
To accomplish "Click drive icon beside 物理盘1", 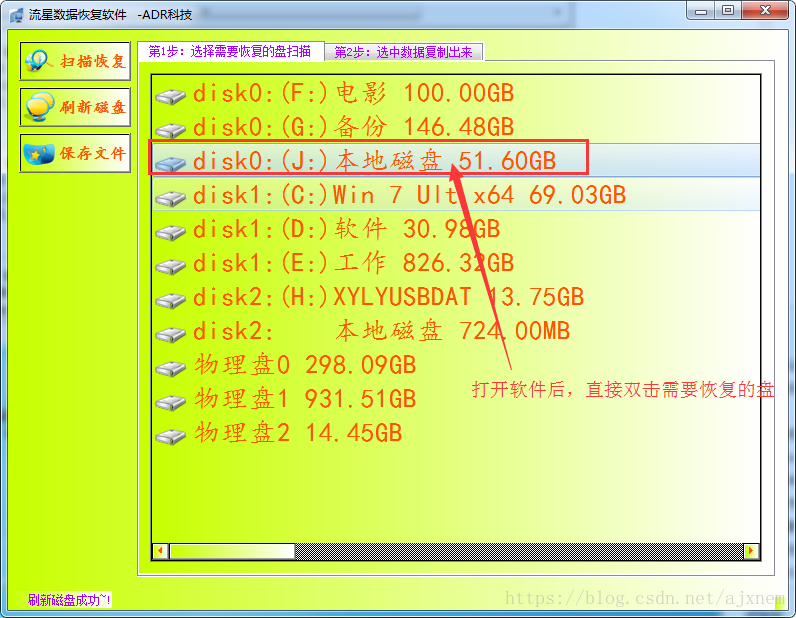I will coord(170,402).
